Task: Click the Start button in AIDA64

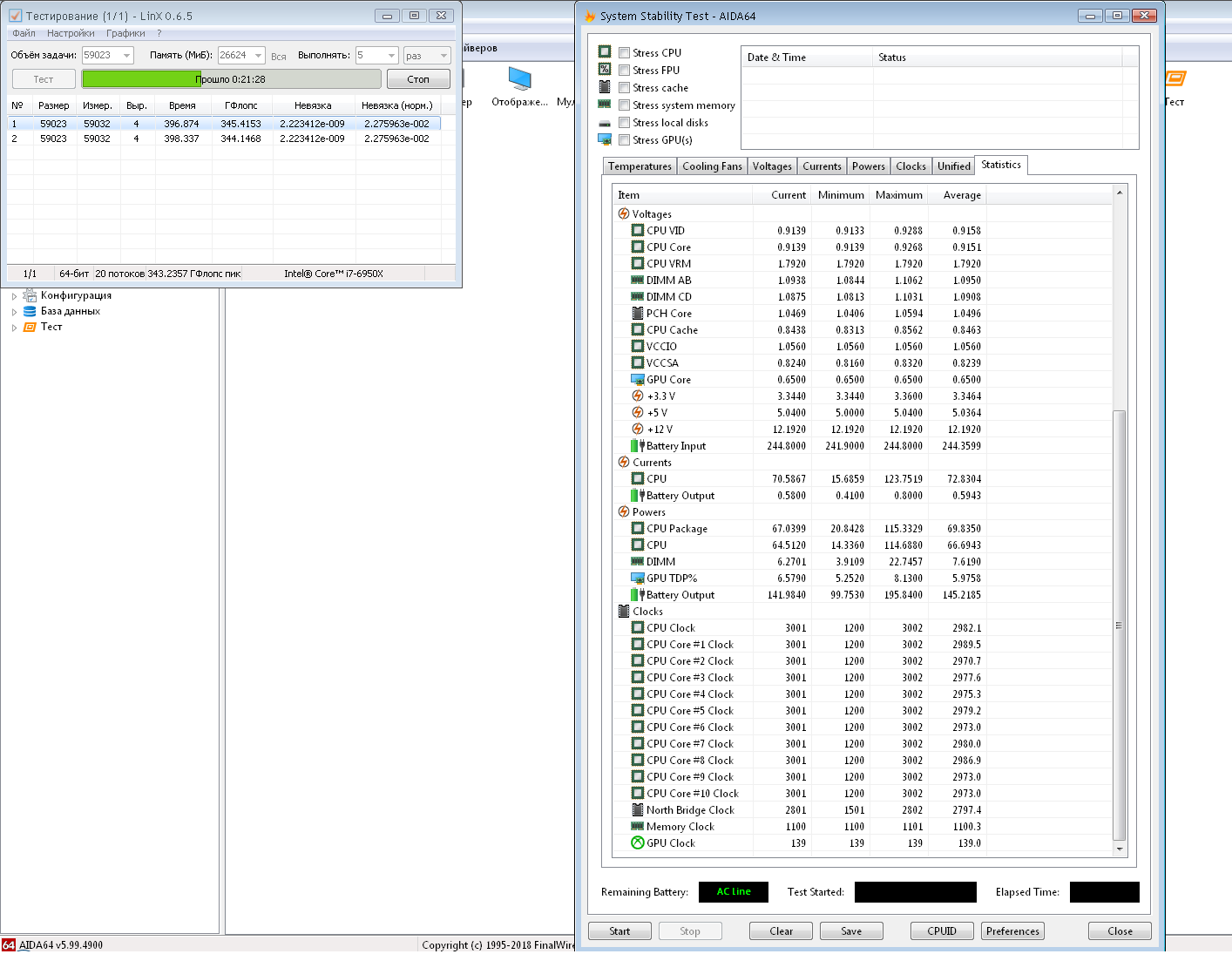Action: pos(619,930)
